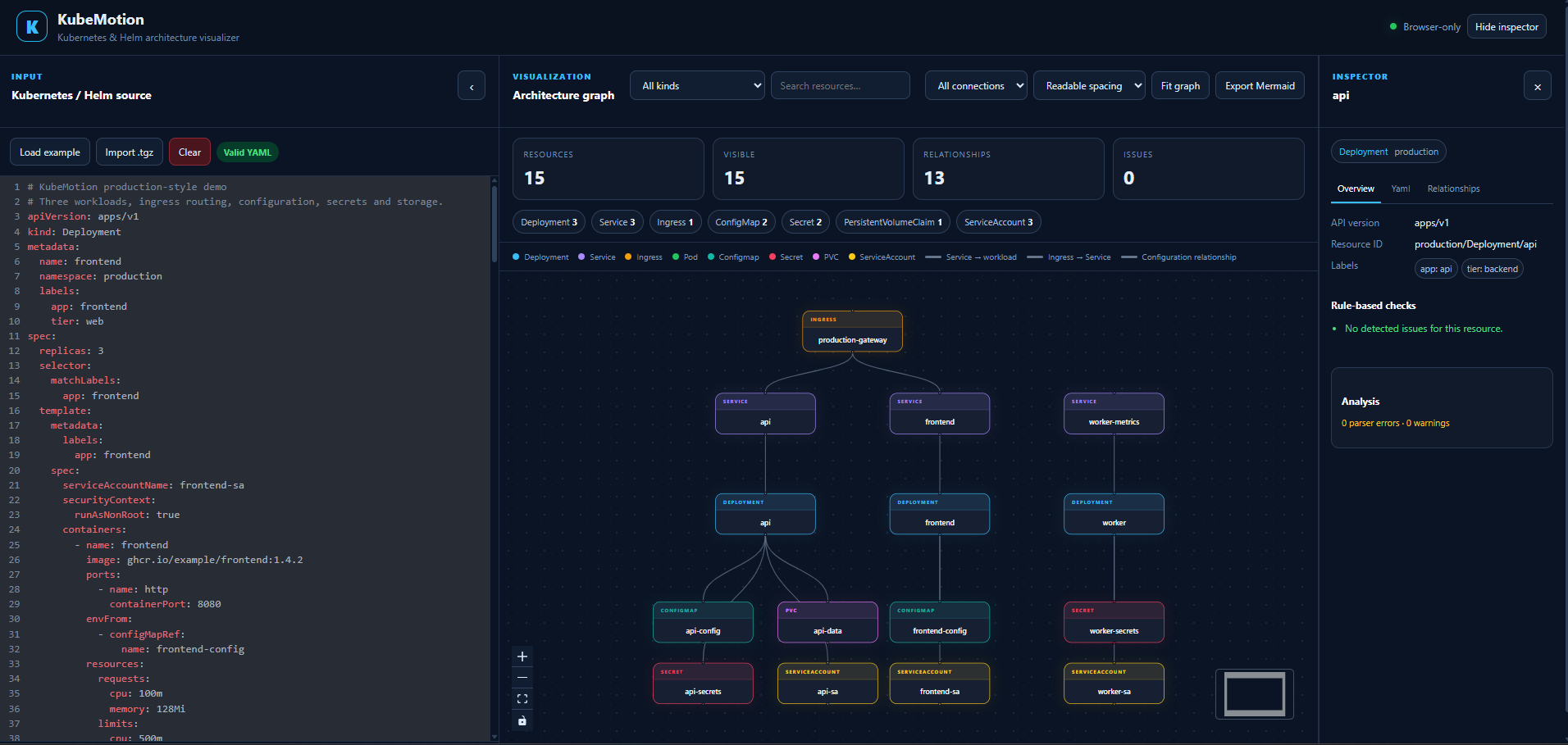Select the worker-metrics Service node
1568x745 pixels.
point(1114,413)
